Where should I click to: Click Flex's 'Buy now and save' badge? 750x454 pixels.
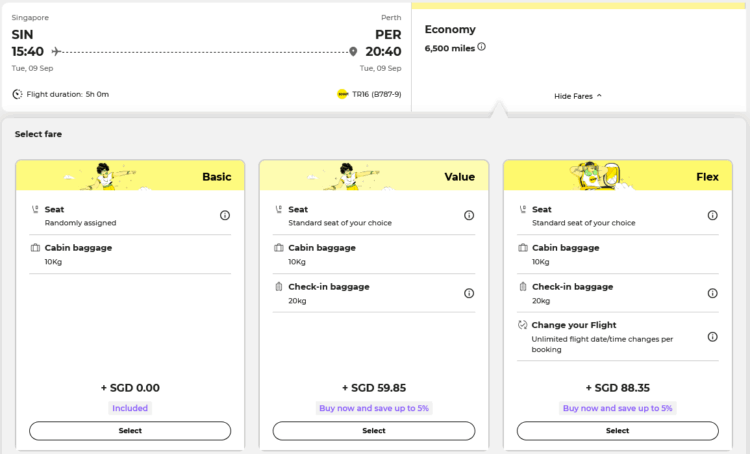click(618, 408)
